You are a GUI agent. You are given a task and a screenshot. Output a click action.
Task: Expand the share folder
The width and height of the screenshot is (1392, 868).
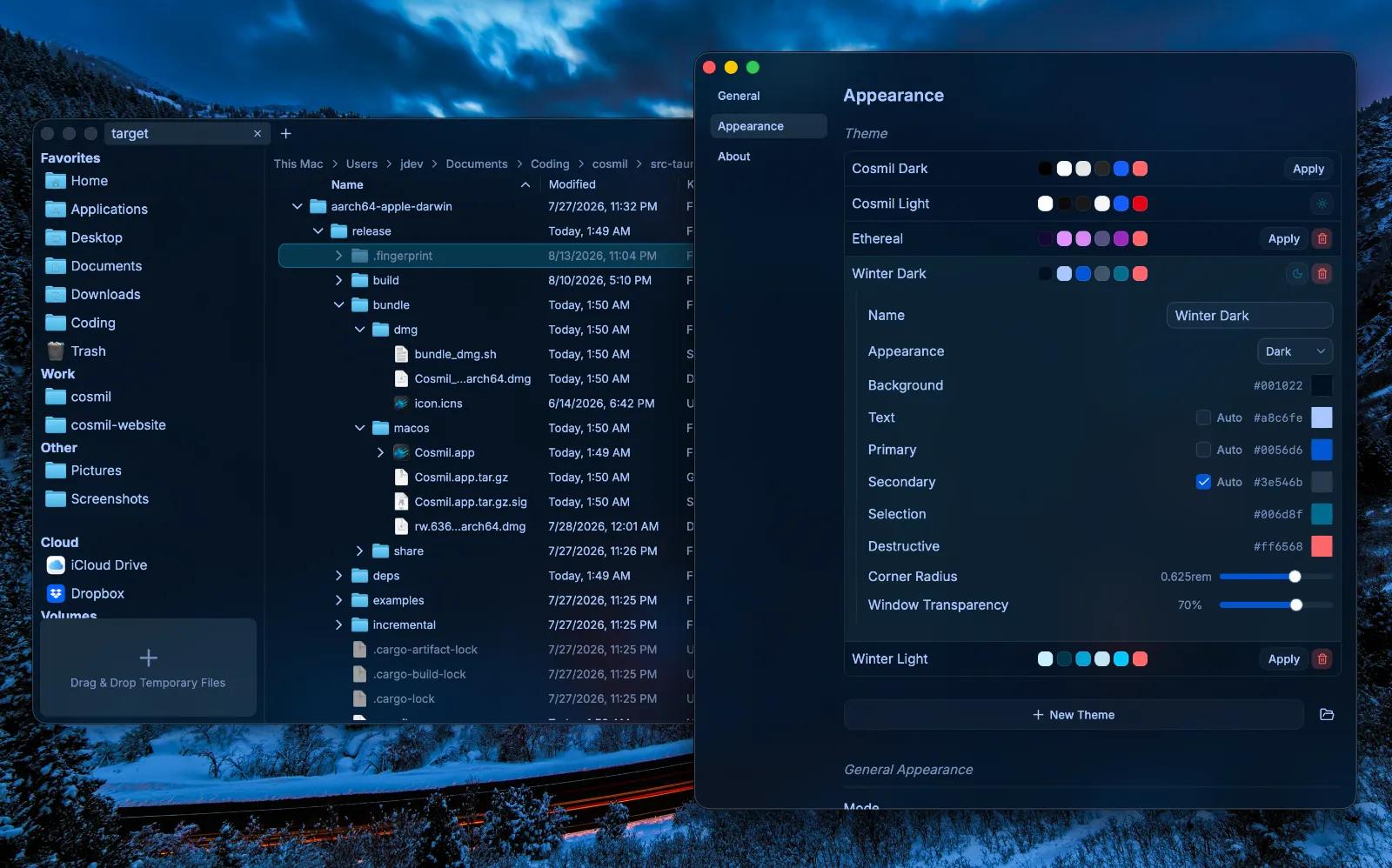(x=359, y=551)
